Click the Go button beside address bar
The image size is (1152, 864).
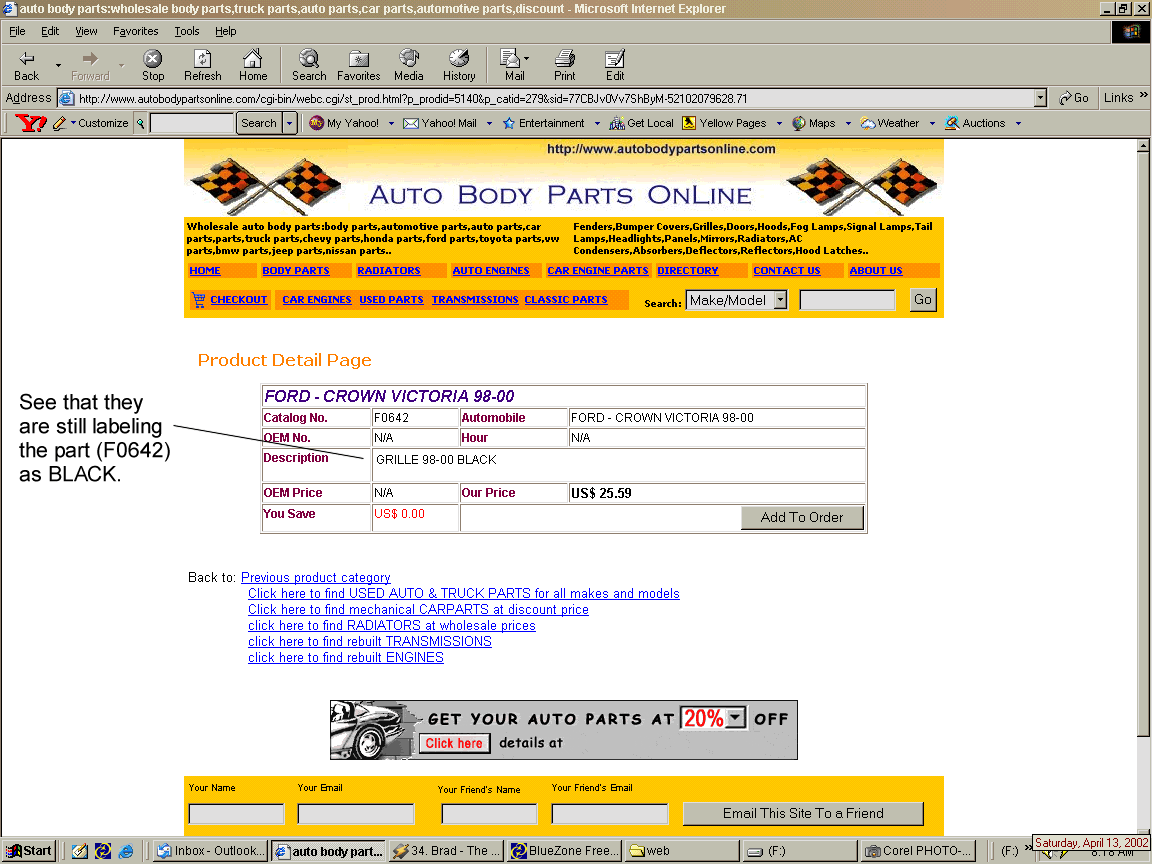1073,98
